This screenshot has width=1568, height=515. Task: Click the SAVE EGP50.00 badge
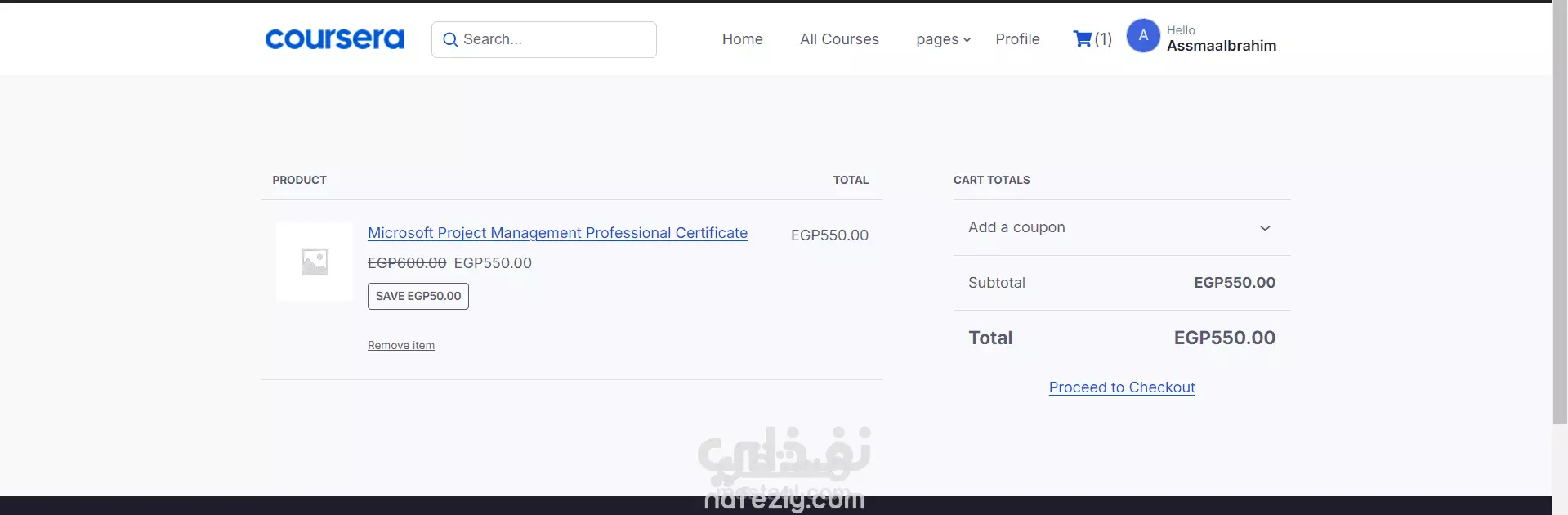[x=418, y=296]
